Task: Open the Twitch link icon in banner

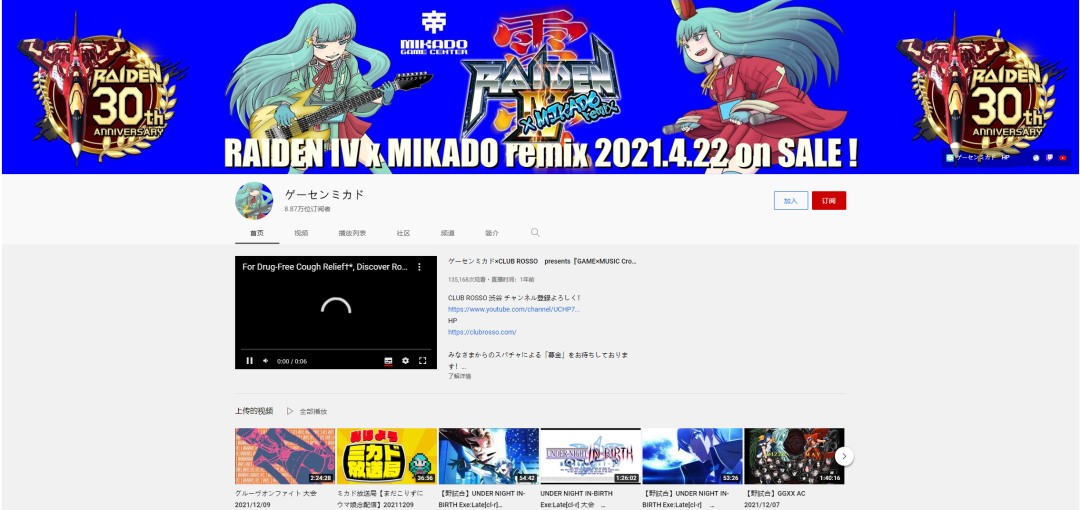Action: click(x=1050, y=157)
